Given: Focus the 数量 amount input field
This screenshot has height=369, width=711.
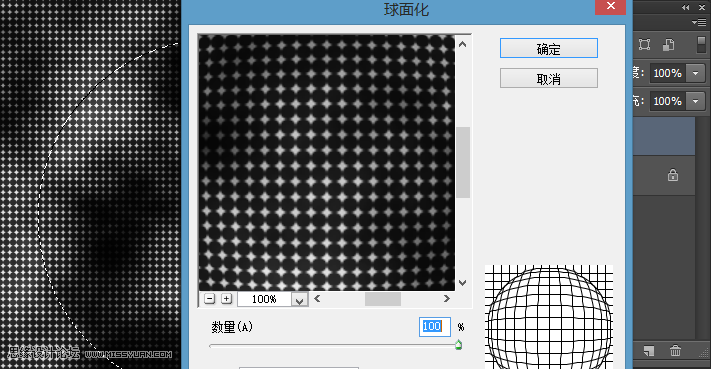Looking at the screenshot, I should pos(434,326).
